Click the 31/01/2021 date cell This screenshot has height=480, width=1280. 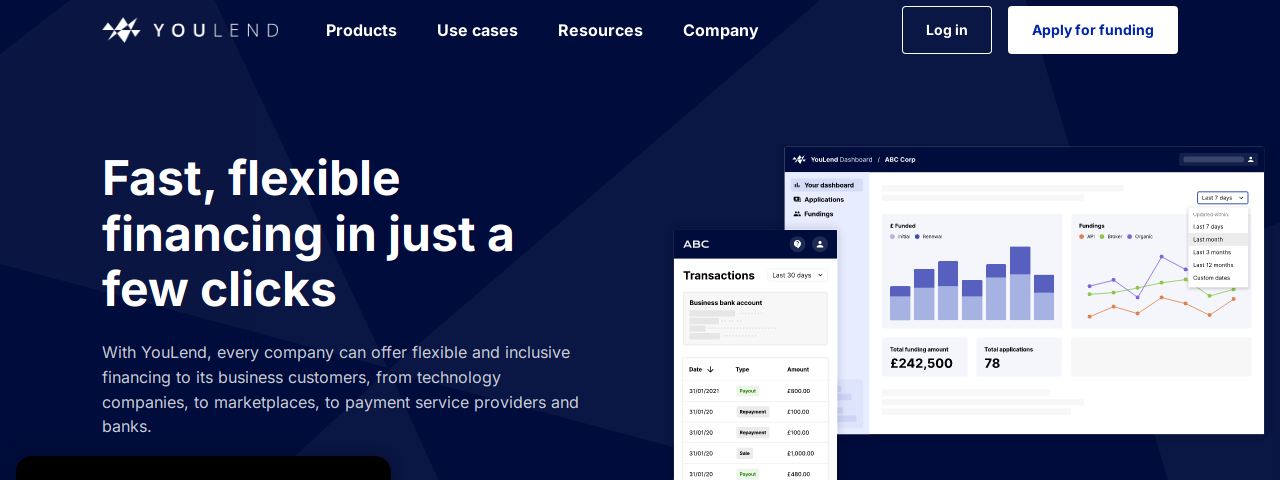(704, 390)
